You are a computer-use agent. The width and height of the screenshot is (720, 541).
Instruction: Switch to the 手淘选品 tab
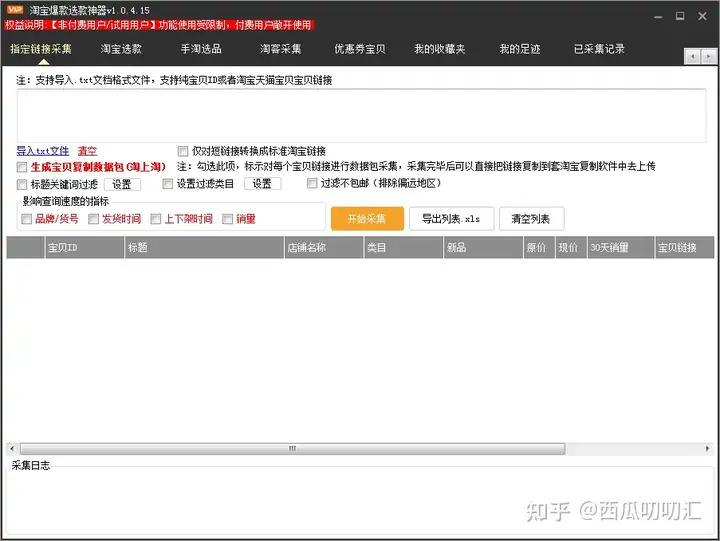[x=201, y=49]
